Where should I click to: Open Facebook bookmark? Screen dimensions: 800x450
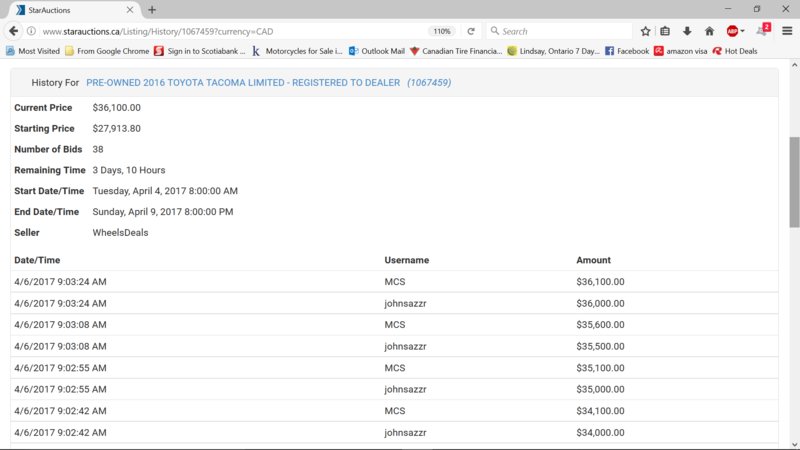pyautogui.click(x=627, y=51)
